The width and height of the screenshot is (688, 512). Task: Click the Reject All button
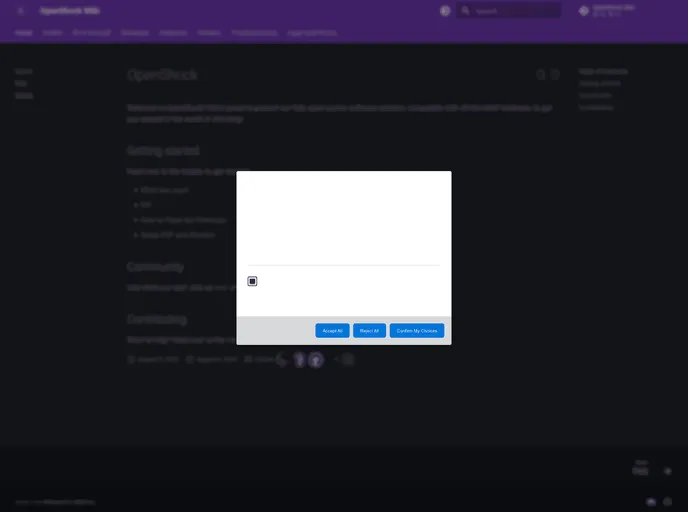coord(369,330)
